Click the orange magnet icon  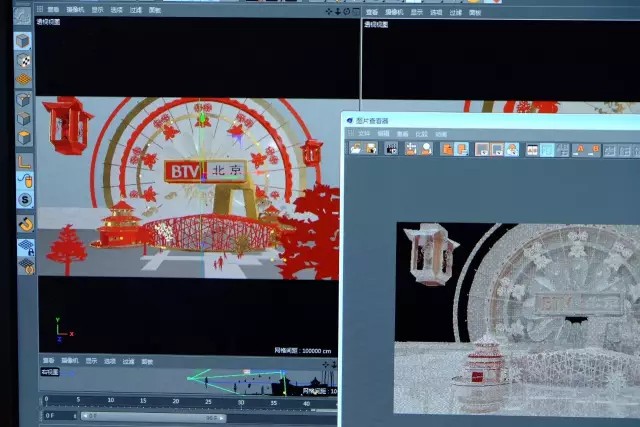click(x=26, y=224)
